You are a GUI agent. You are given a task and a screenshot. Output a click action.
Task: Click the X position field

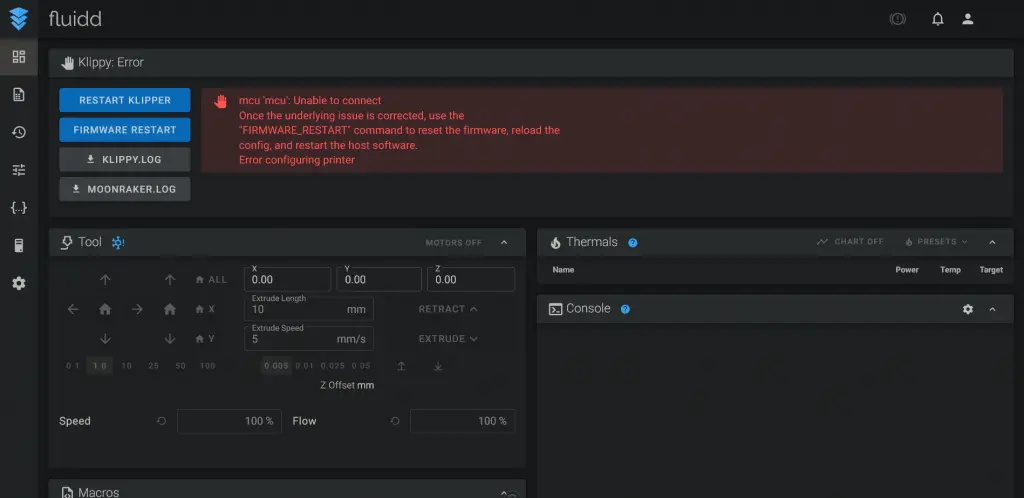click(x=287, y=279)
